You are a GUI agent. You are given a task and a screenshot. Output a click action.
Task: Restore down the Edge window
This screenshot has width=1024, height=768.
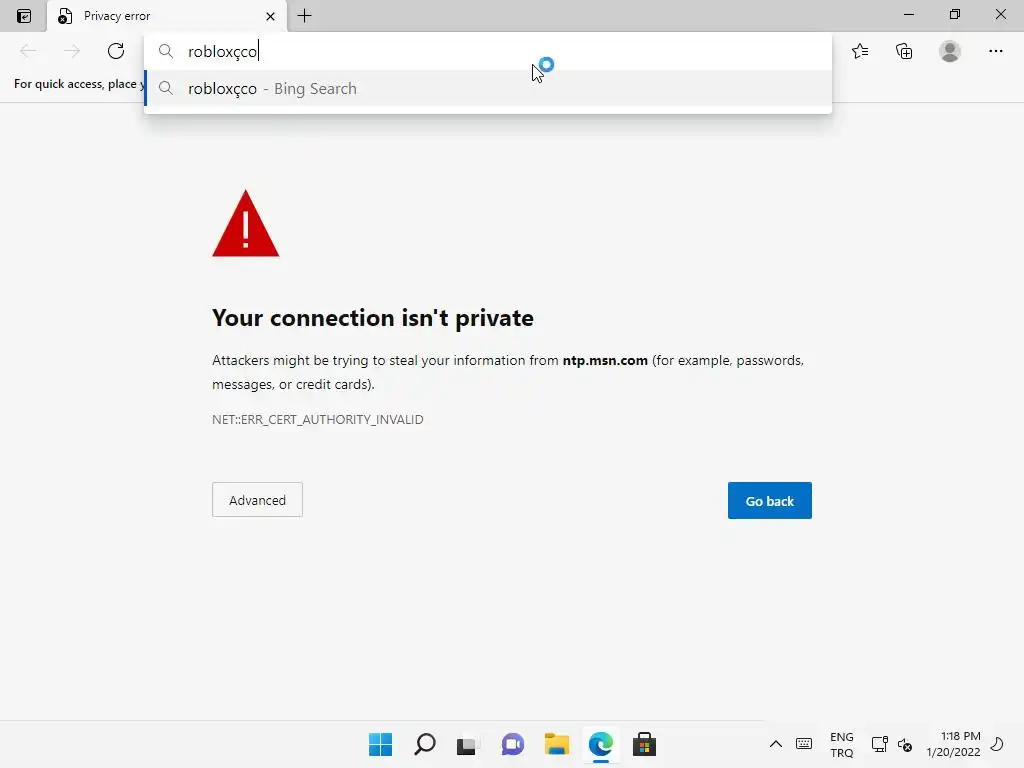click(x=955, y=14)
